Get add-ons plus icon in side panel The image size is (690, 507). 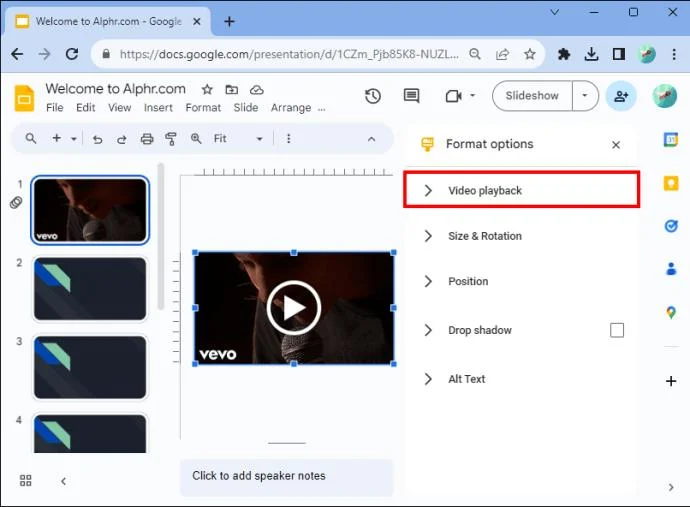tap(671, 381)
